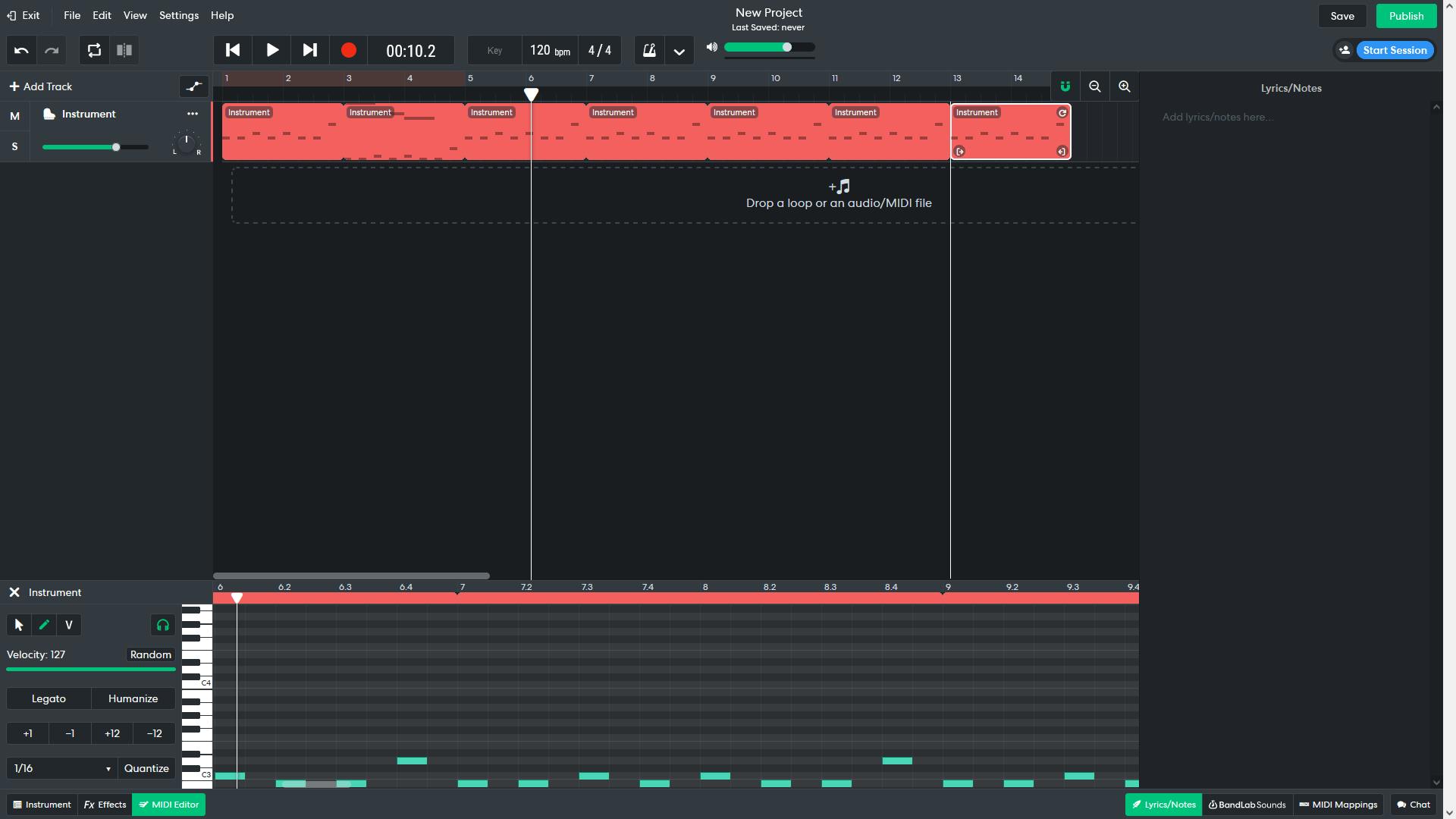Toggle the headphones preview in MIDI editor
The height and width of the screenshot is (819, 1456).
click(x=162, y=625)
